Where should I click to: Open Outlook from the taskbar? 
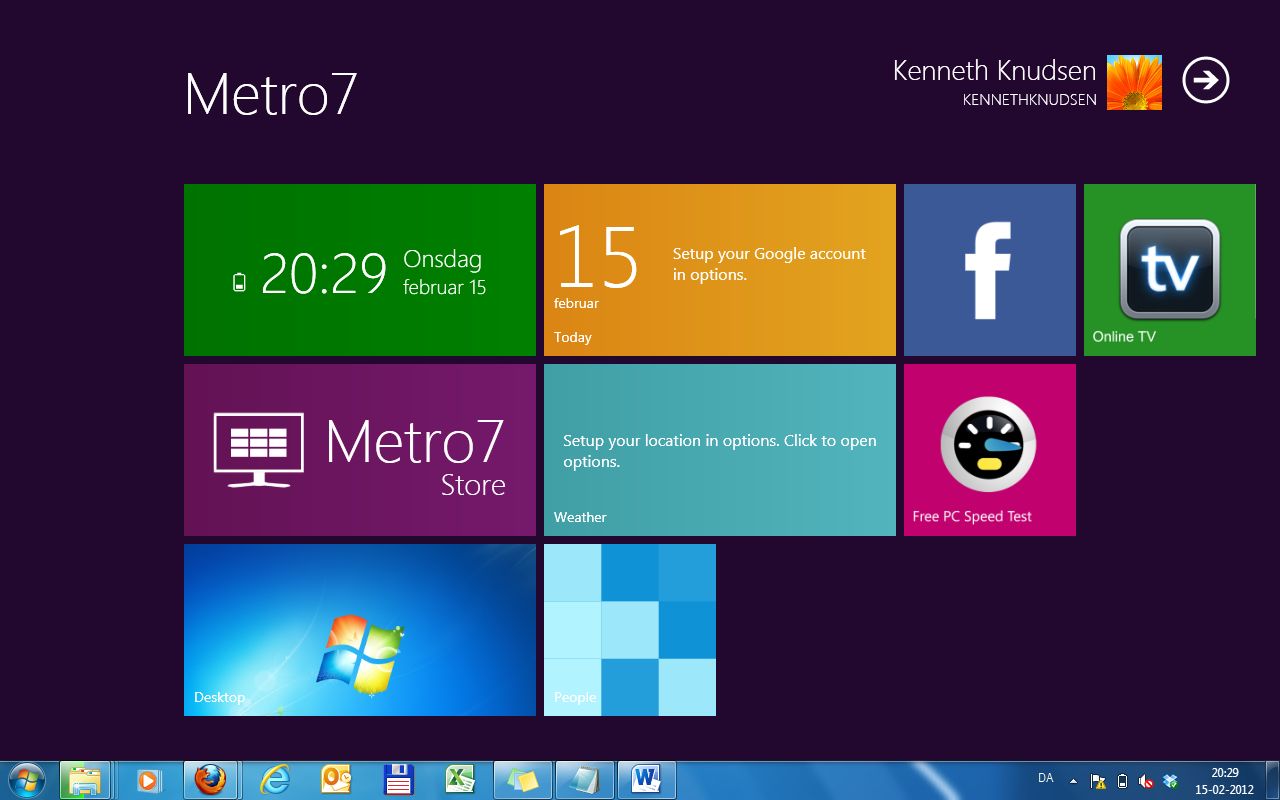point(336,780)
